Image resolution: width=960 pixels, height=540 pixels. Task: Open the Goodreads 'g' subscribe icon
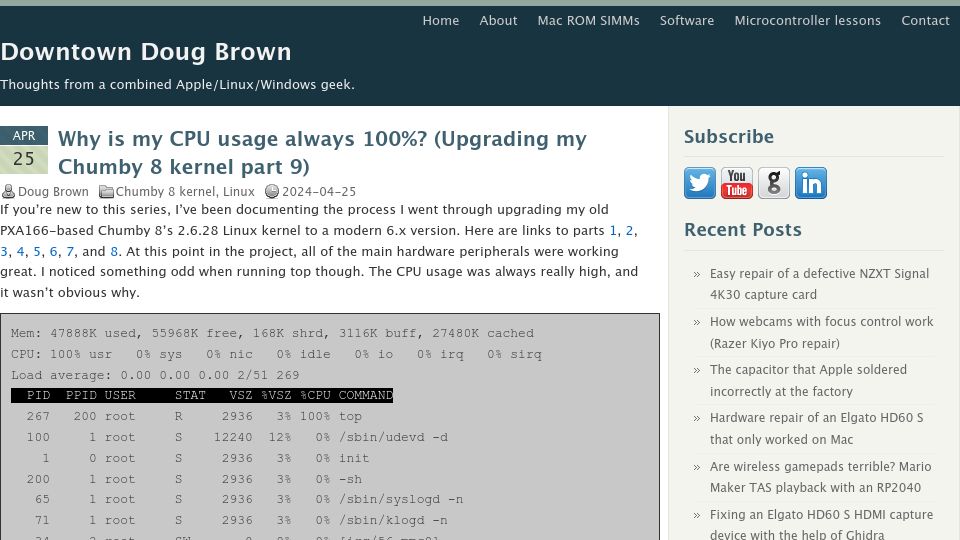(x=774, y=183)
